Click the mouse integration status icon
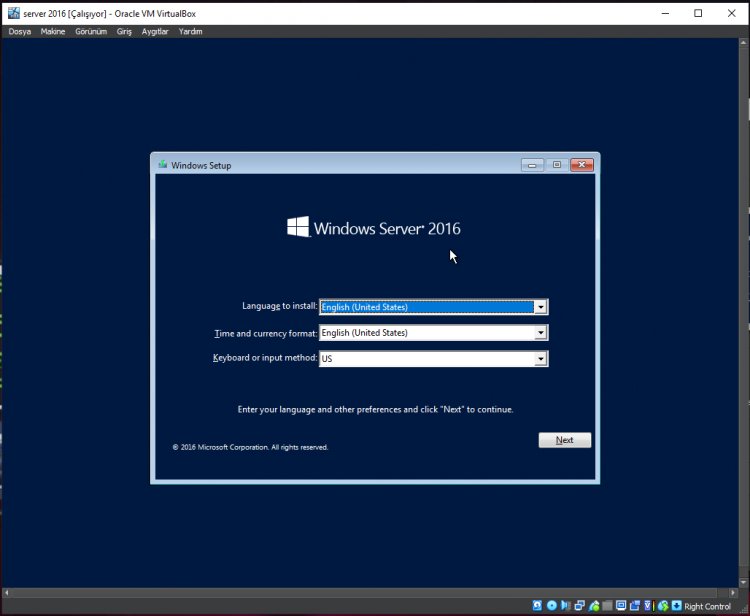750x616 pixels. pyautogui.click(x=662, y=606)
